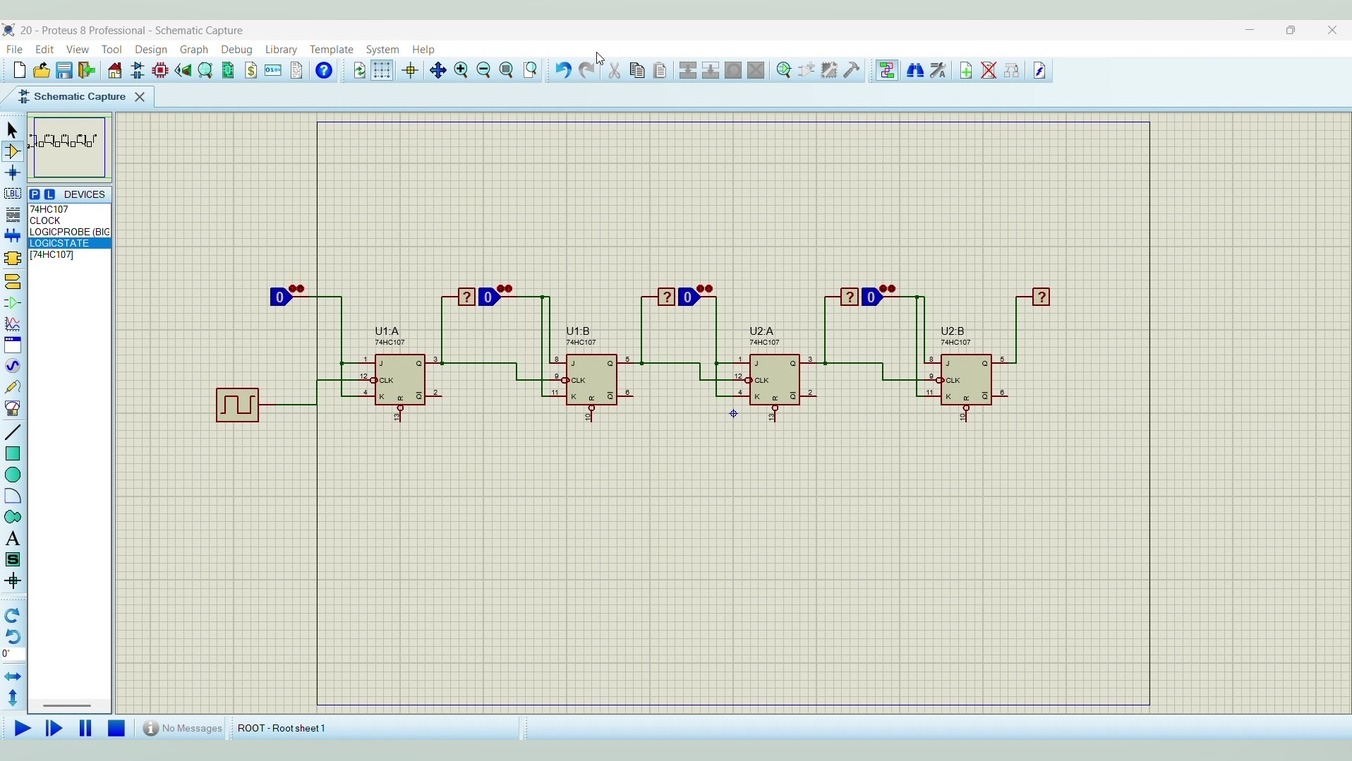Image resolution: width=1352 pixels, height=761 pixels.
Task: Select the Component mode tool
Action: tap(12, 152)
